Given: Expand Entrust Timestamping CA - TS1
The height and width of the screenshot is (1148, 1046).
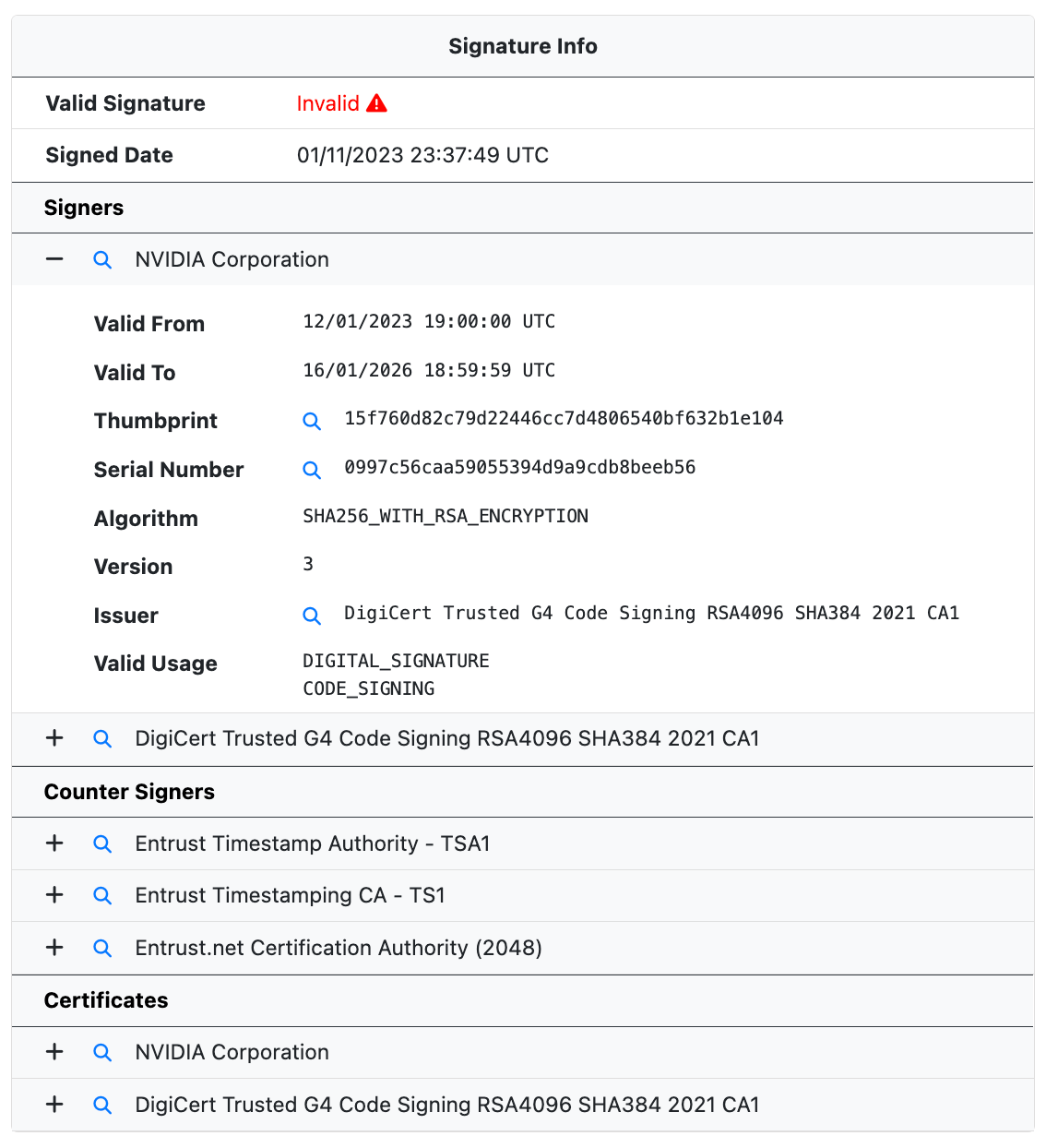Looking at the screenshot, I should (x=54, y=895).
